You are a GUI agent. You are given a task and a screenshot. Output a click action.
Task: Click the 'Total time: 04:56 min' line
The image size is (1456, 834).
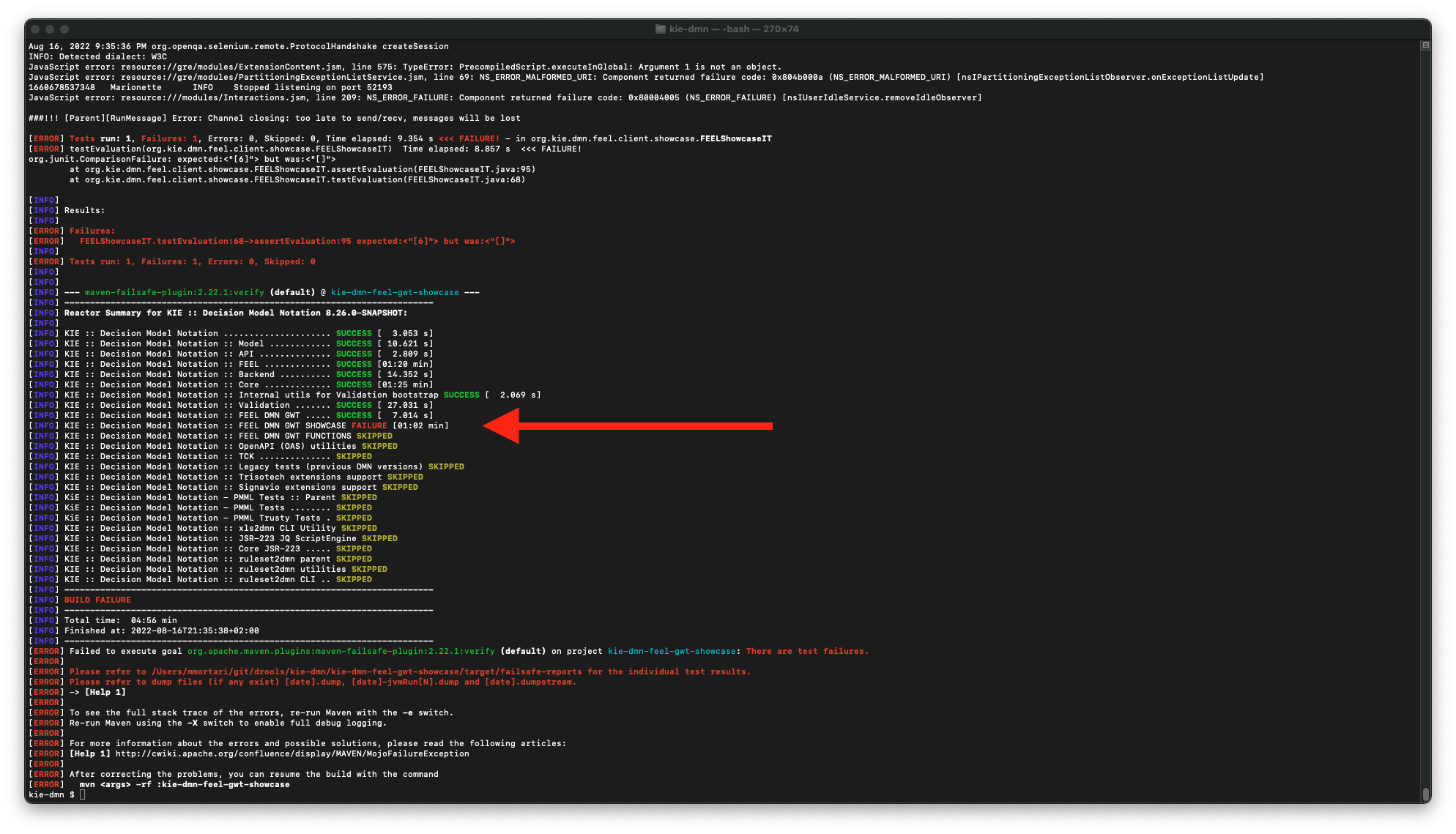click(x=120, y=620)
